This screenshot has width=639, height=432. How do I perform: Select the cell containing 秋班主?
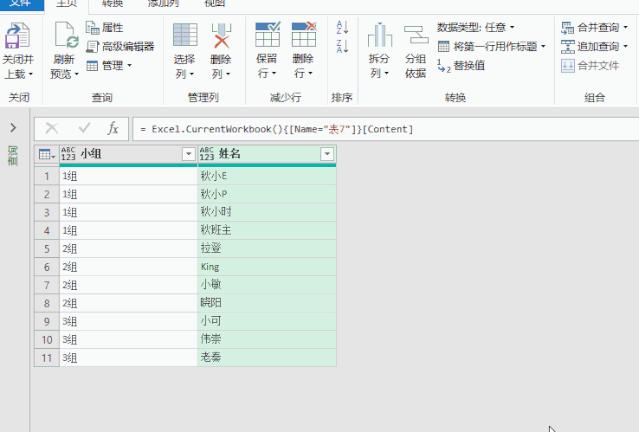[267, 231]
